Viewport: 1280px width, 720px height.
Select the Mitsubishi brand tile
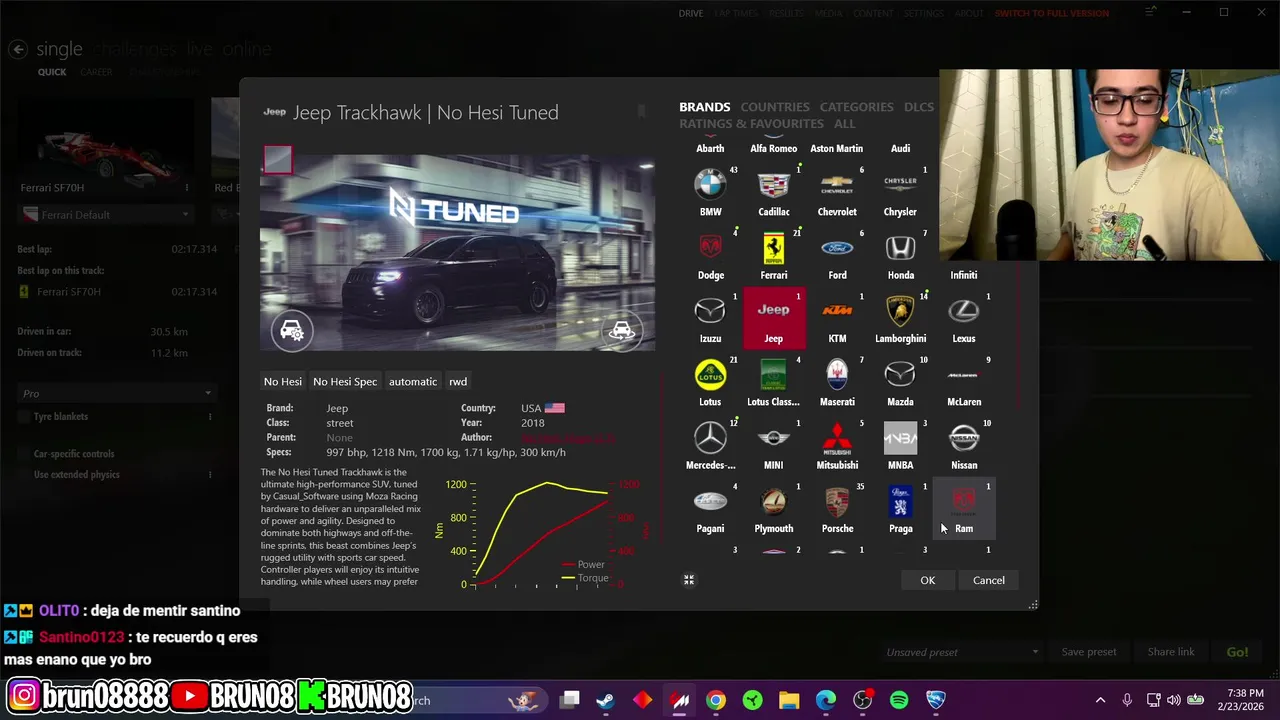pos(837,444)
